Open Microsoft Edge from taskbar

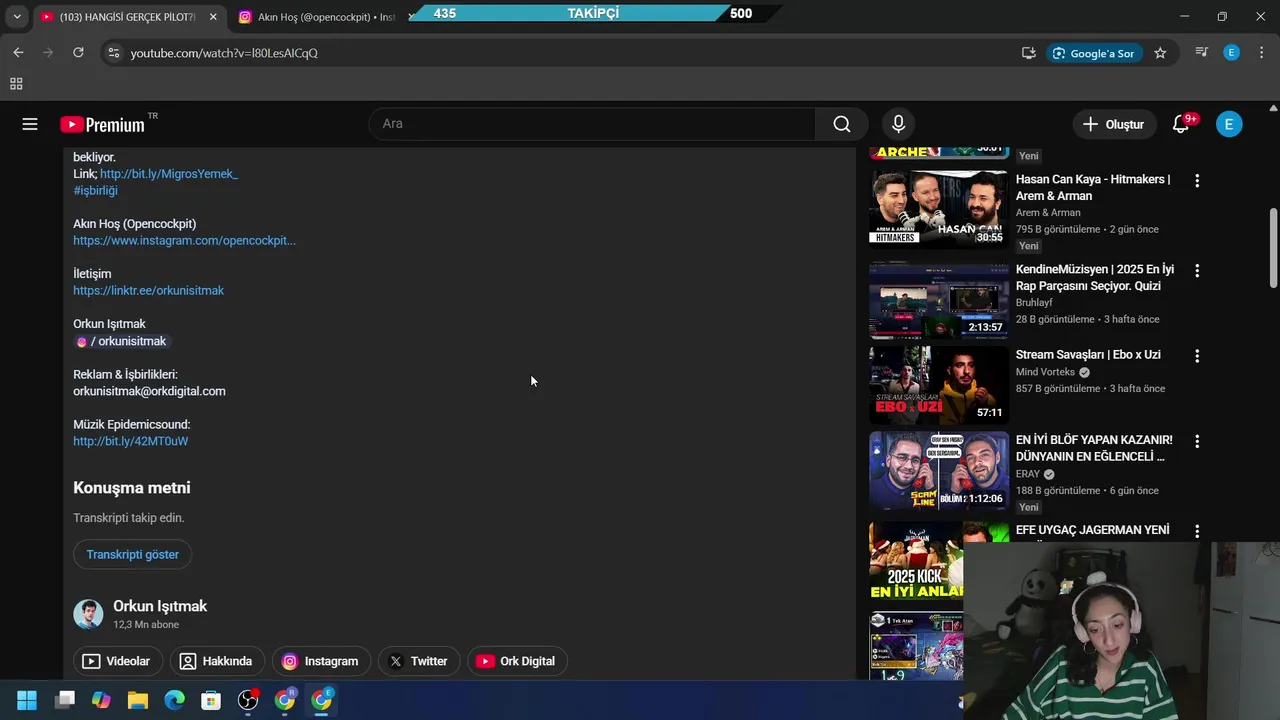[x=174, y=700]
